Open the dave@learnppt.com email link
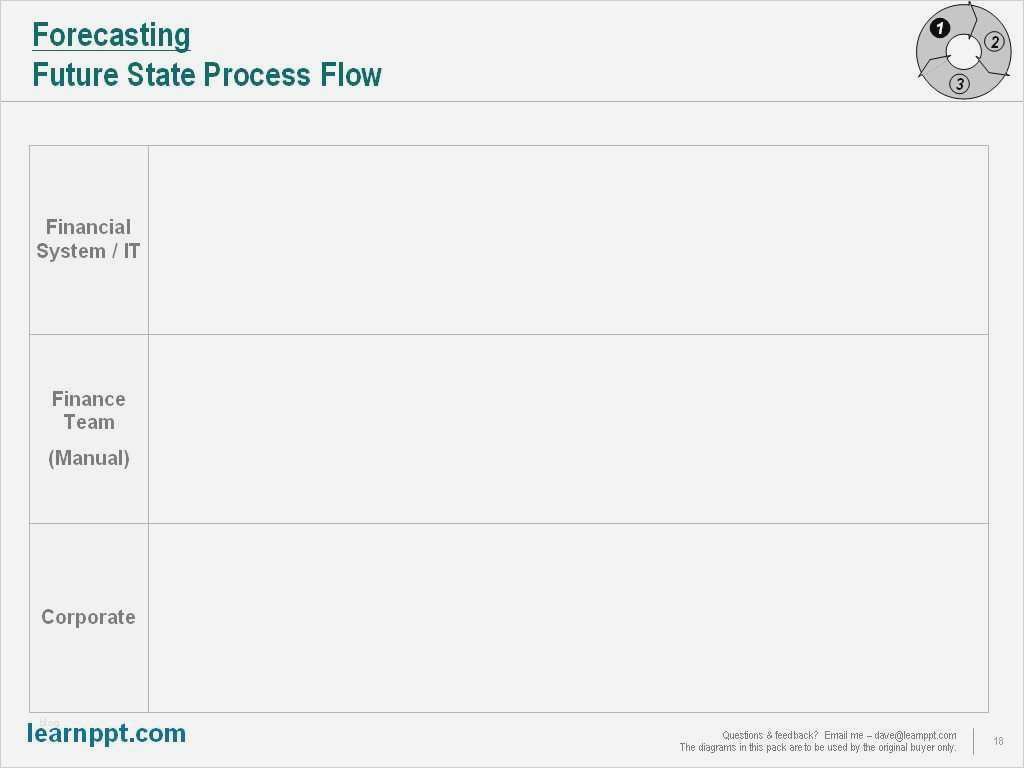 point(915,735)
